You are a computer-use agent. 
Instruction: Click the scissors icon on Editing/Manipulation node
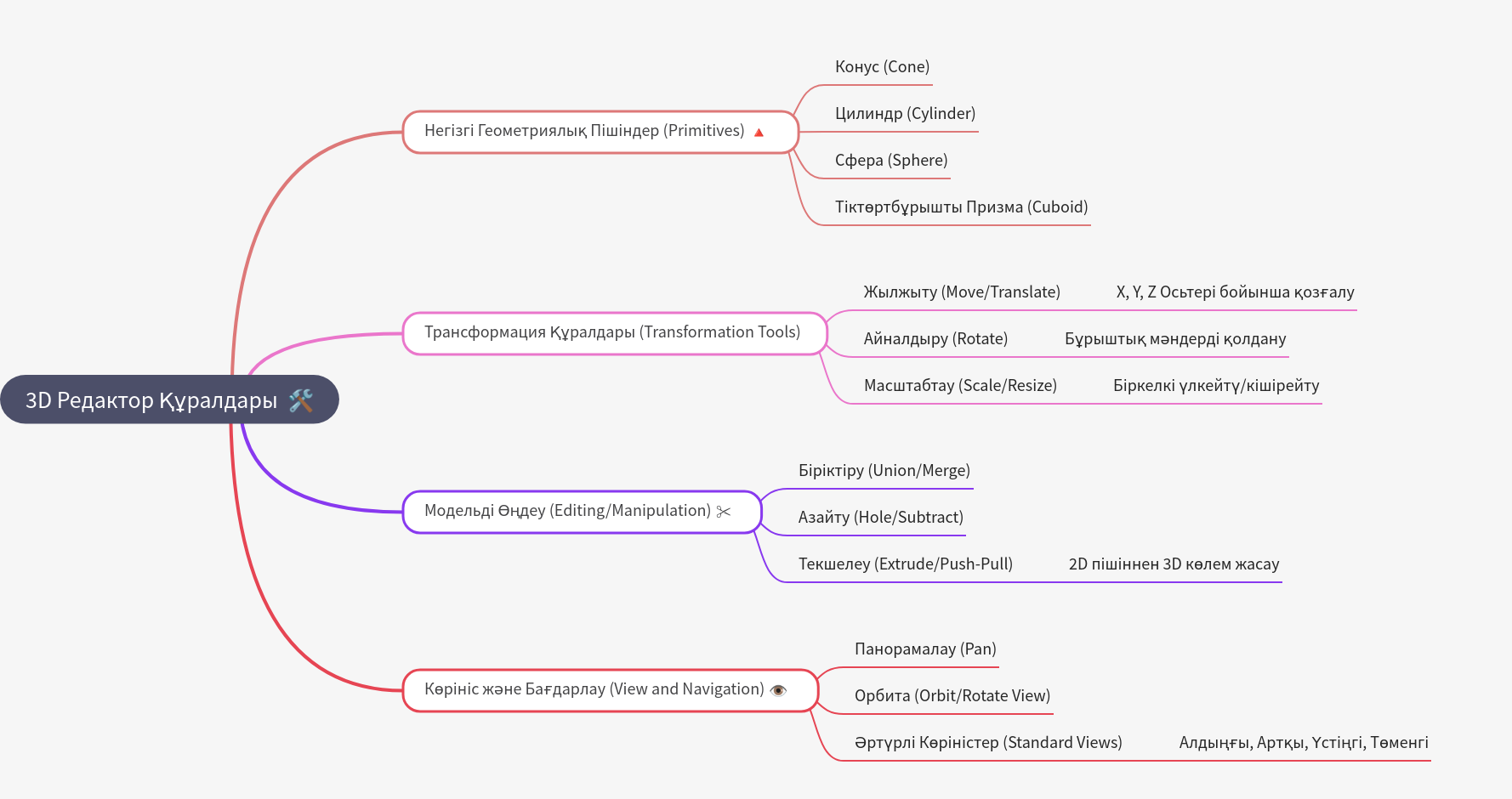(x=724, y=512)
